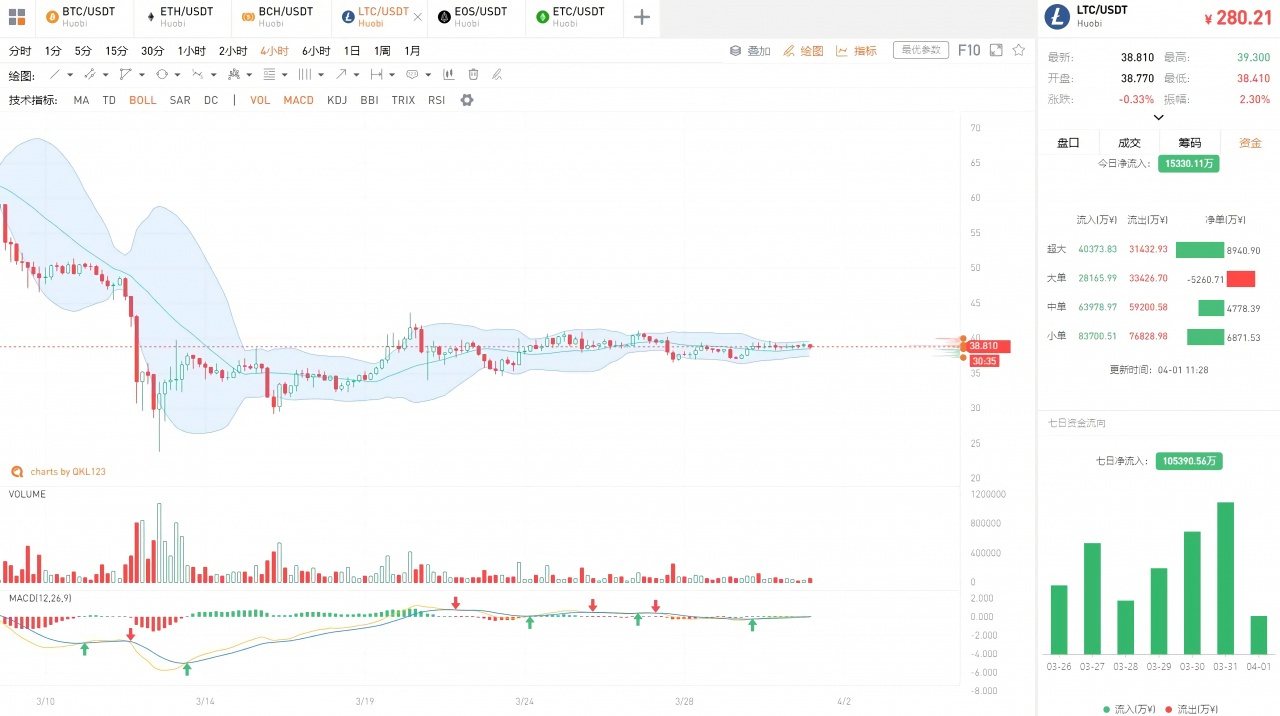Select the wave pattern drawing tool
The height and width of the screenshot is (716, 1280).
tap(197, 74)
